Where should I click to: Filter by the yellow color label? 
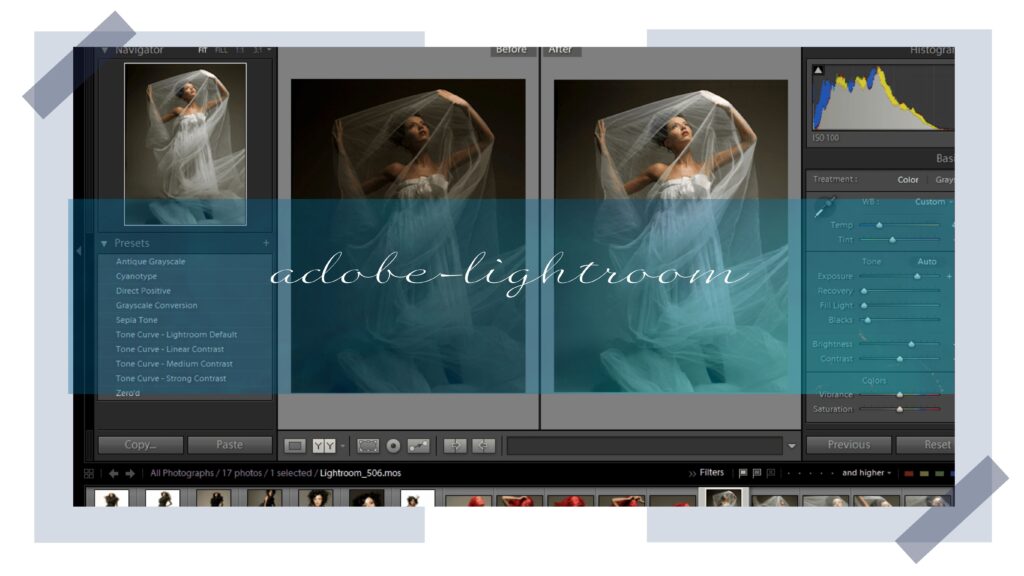[x=924, y=473]
